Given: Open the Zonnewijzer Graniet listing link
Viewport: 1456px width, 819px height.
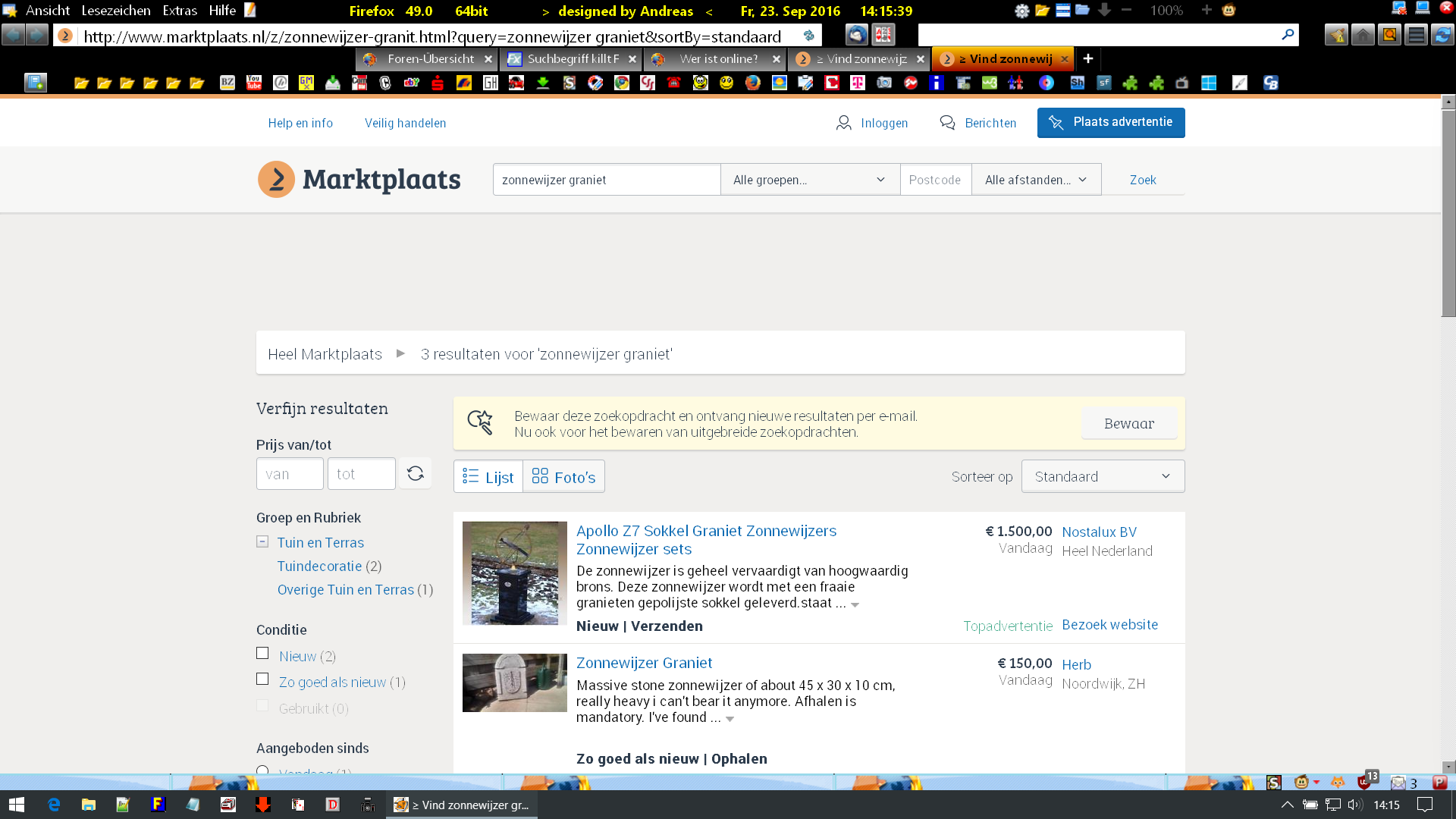Looking at the screenshot, I should [x=644, y=663].
